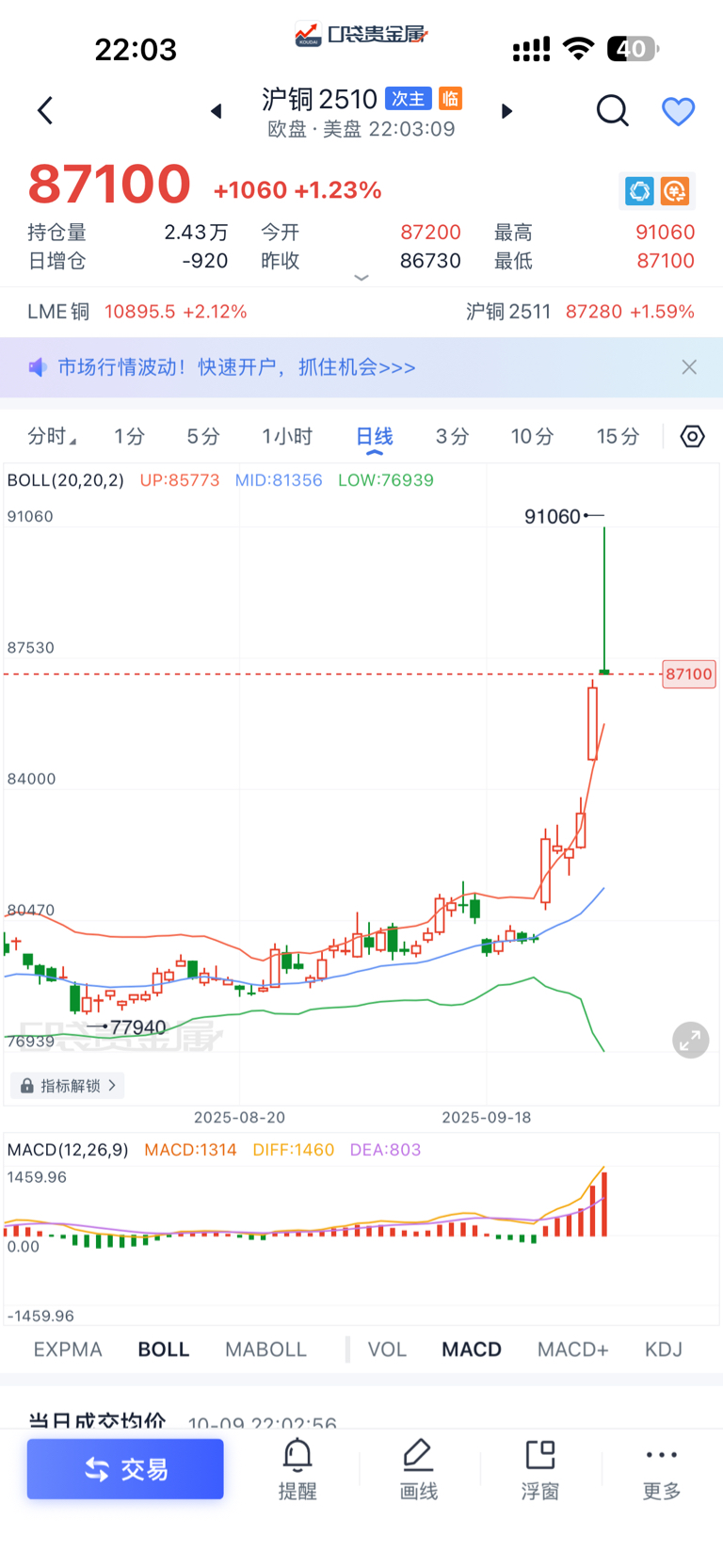Tap the 指标解锁 unlock indicator link
This screenshot has width=723, height=1568.
[68, 1086]
